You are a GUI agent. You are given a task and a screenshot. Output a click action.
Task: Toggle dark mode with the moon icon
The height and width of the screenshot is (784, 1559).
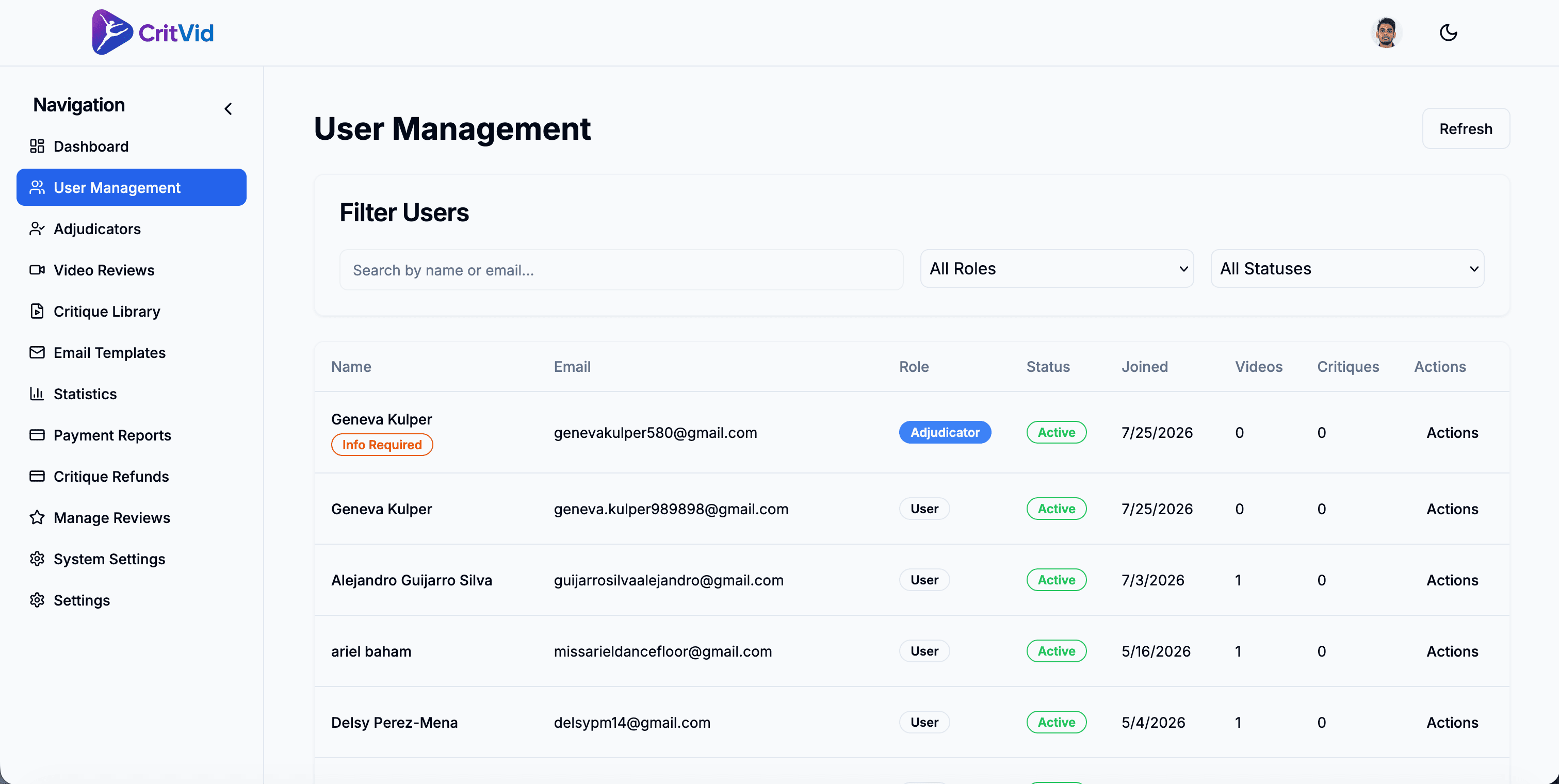point(1448,32)
